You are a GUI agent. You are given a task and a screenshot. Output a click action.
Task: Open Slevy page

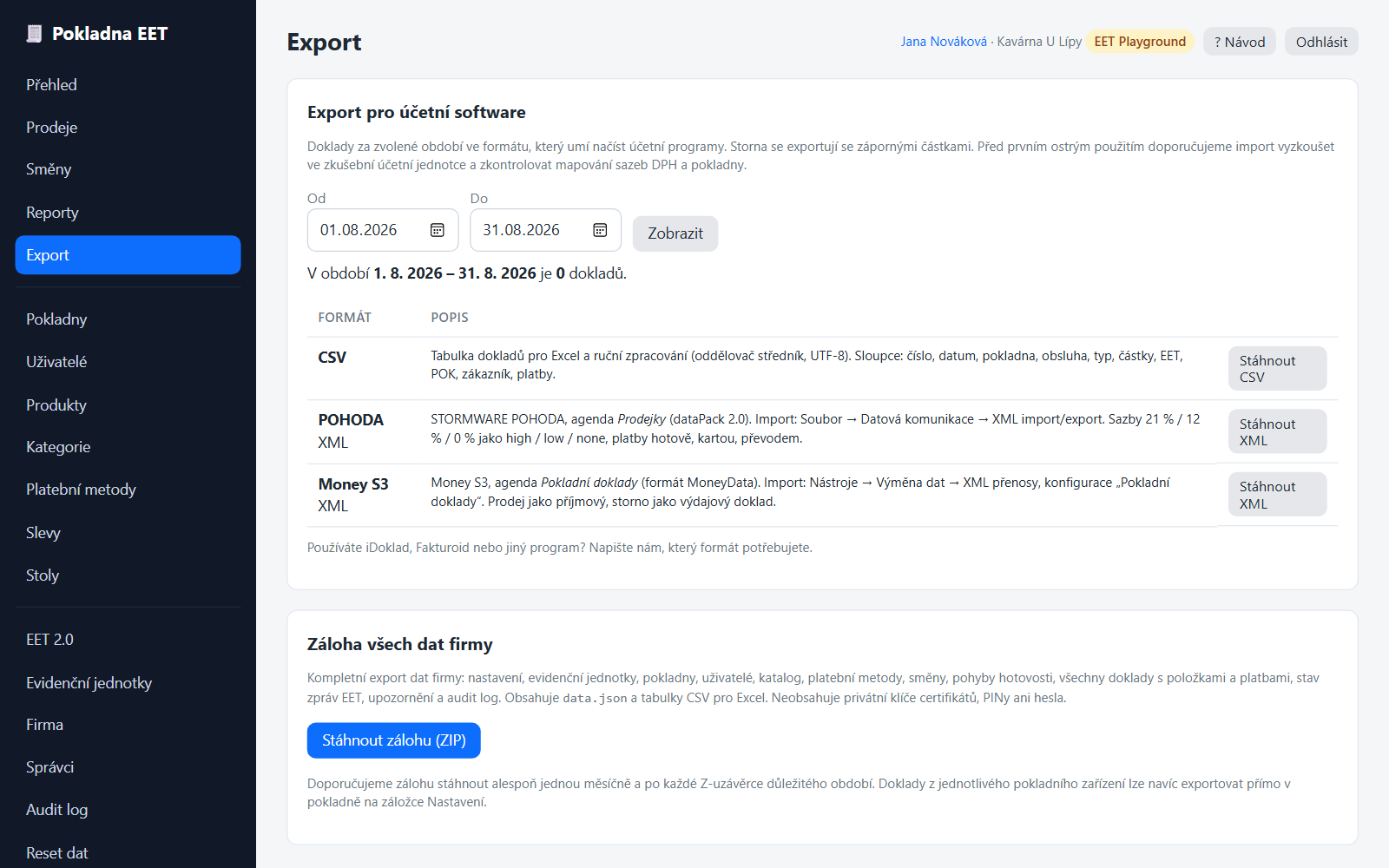point(128,533)
